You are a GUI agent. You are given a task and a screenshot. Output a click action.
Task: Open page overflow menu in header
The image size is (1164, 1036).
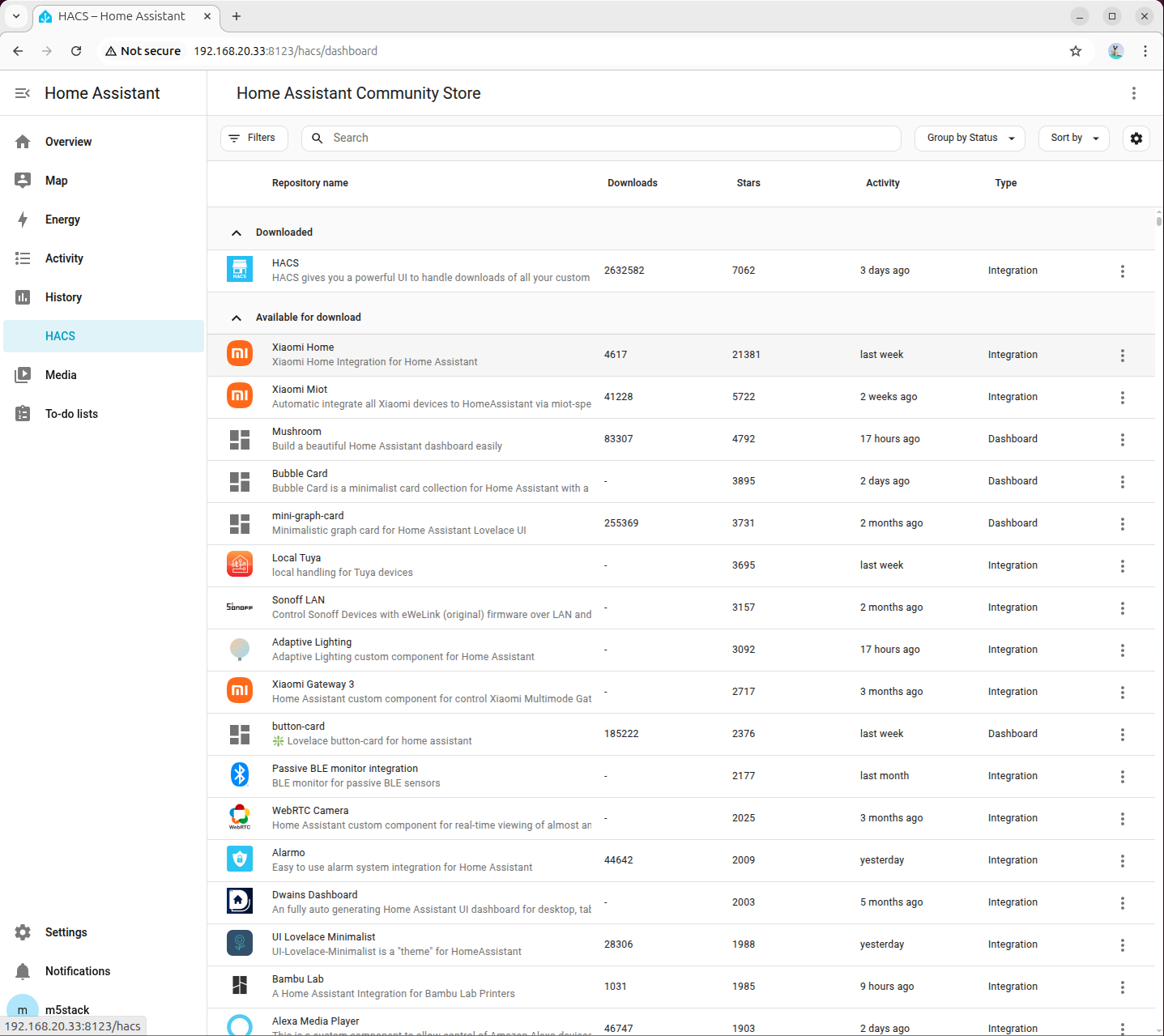pyautogui.click(x=1133, y=93)
